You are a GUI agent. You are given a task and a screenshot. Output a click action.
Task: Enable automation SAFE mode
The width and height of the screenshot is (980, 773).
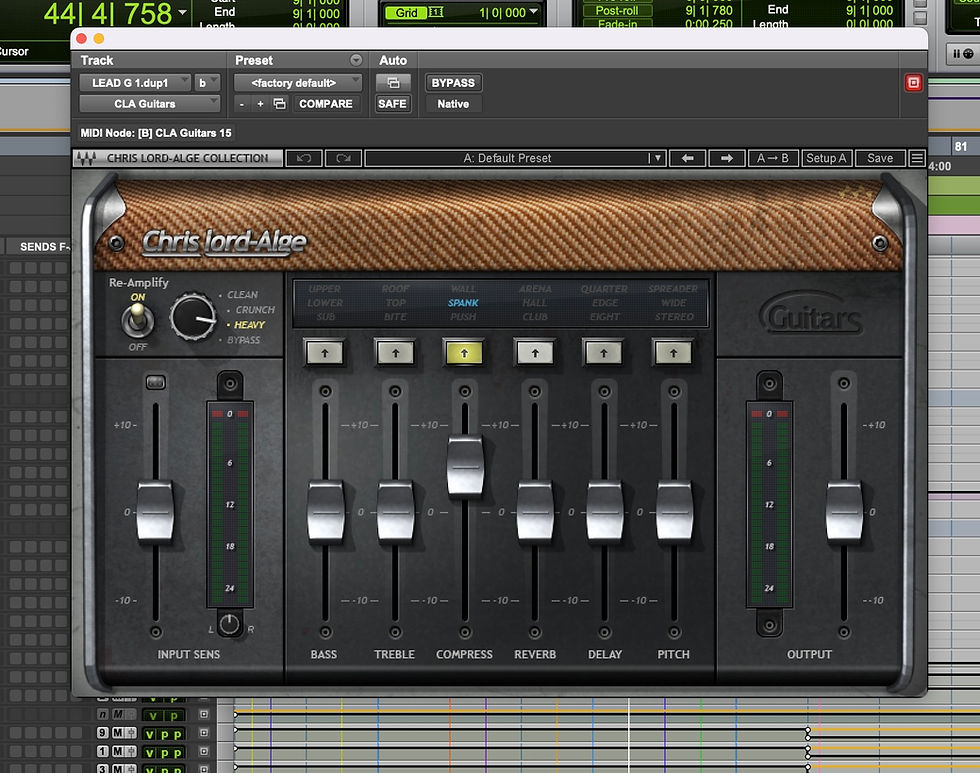pos(392,104)
